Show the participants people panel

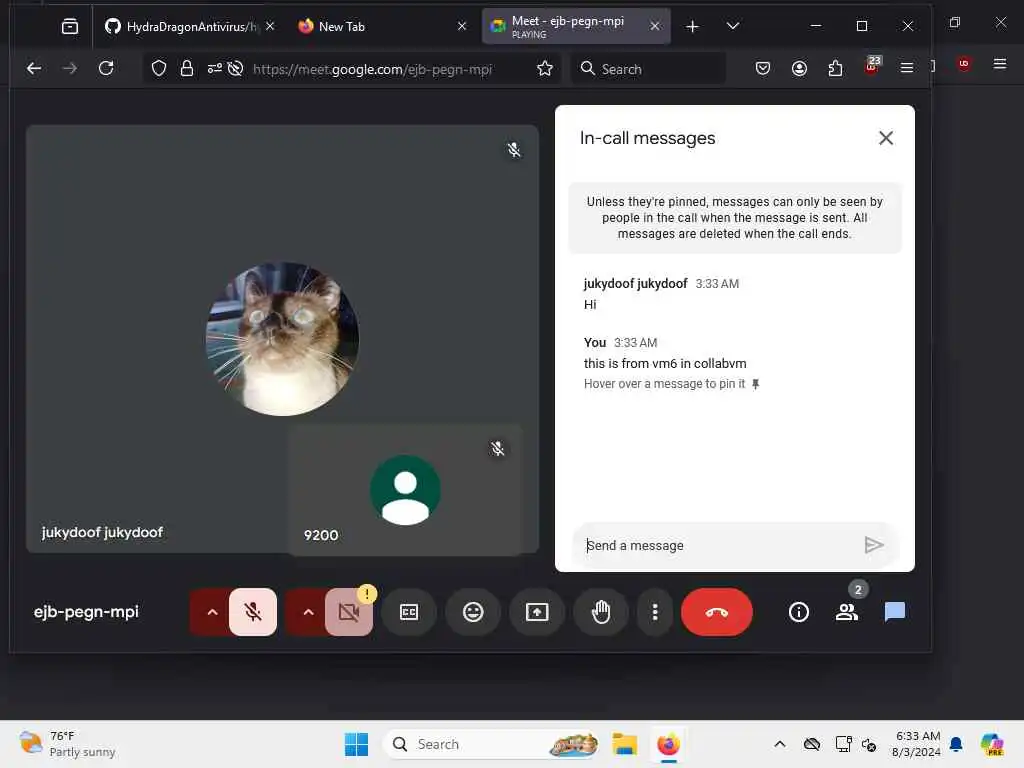pyautogui.click(x=846, y=612)
